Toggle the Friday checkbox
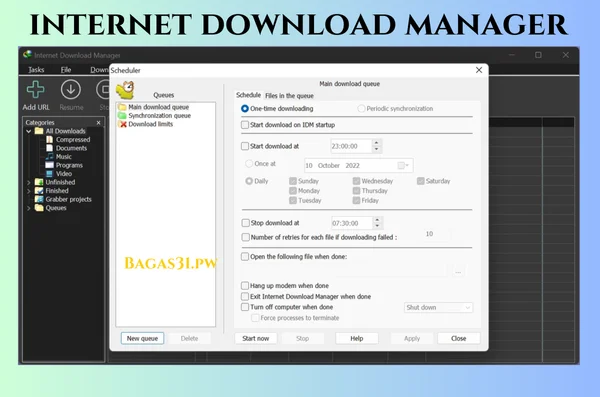 [356, 200]
